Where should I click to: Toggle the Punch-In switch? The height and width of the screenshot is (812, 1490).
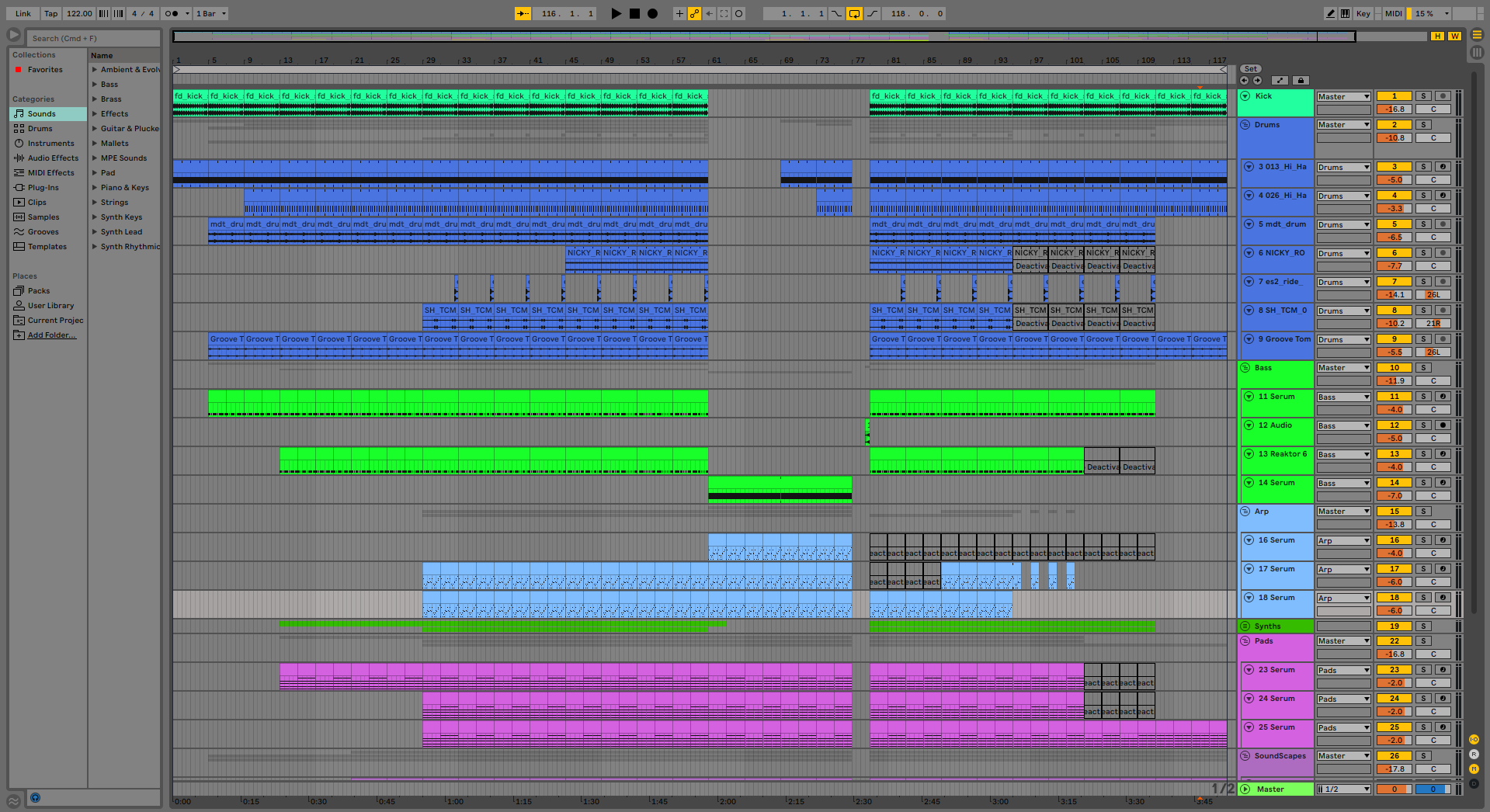(836, 13)
